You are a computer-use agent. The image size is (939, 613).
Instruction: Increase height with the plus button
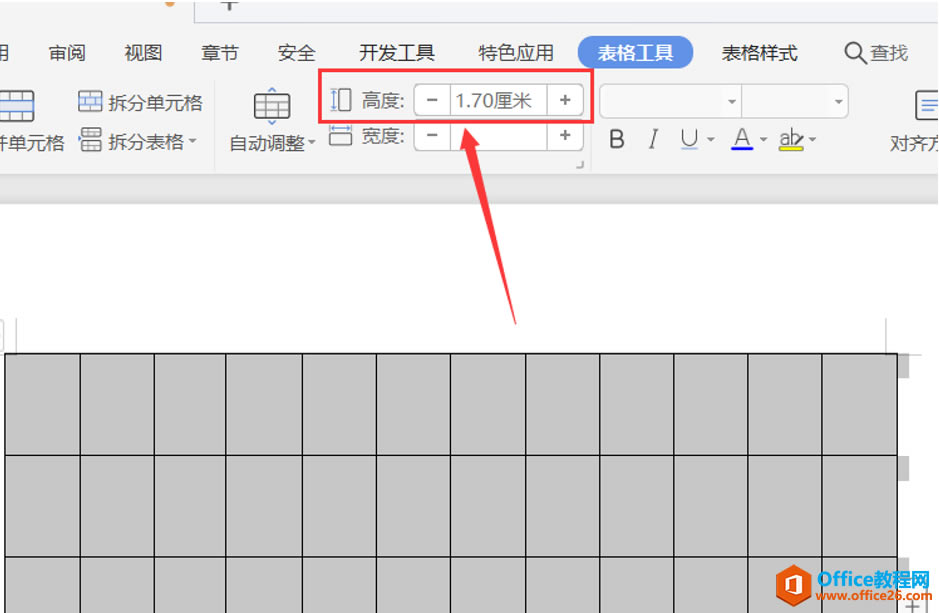[565, 100]
